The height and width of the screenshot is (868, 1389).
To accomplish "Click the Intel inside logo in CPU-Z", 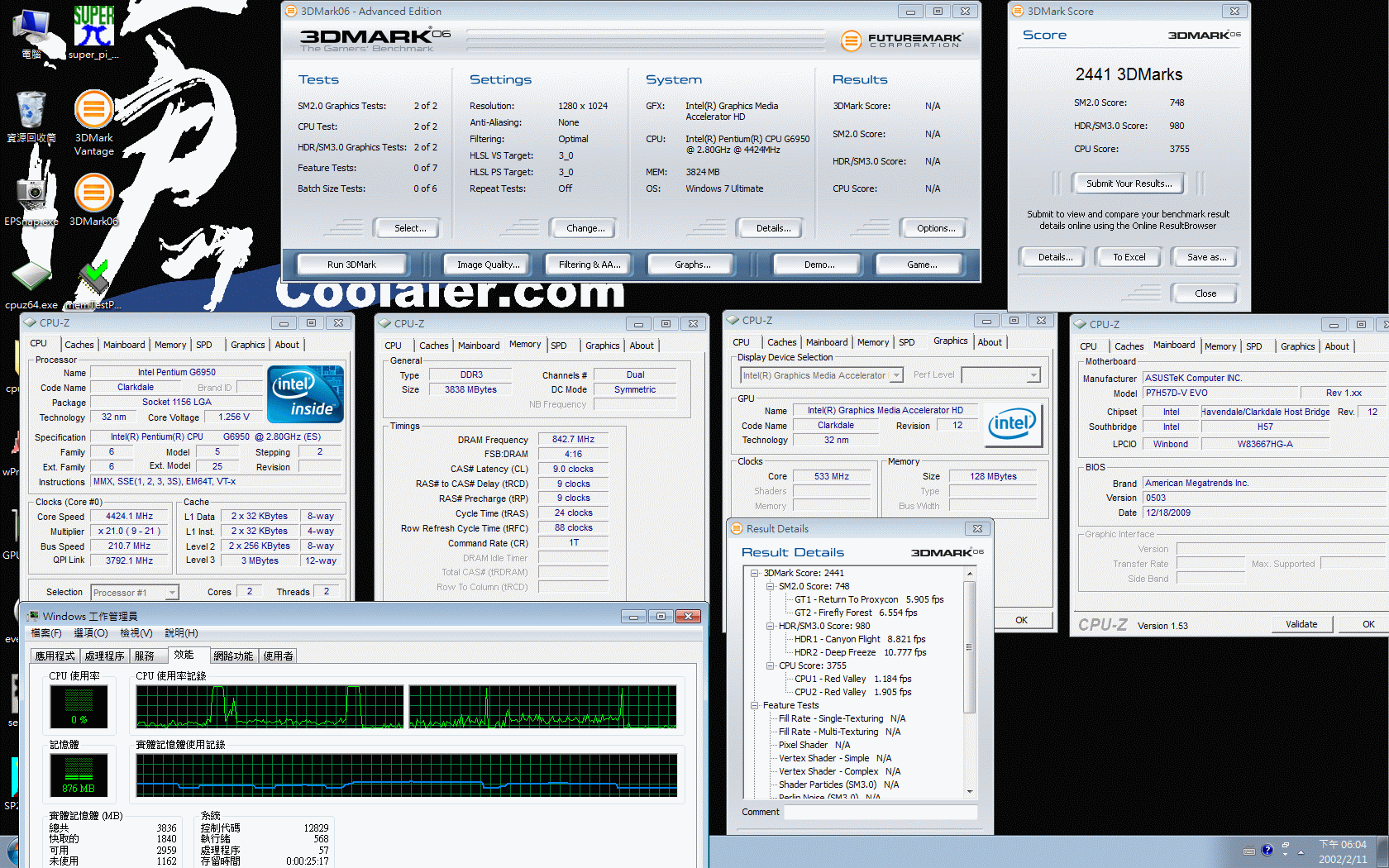I will click(x=306, y=394).
